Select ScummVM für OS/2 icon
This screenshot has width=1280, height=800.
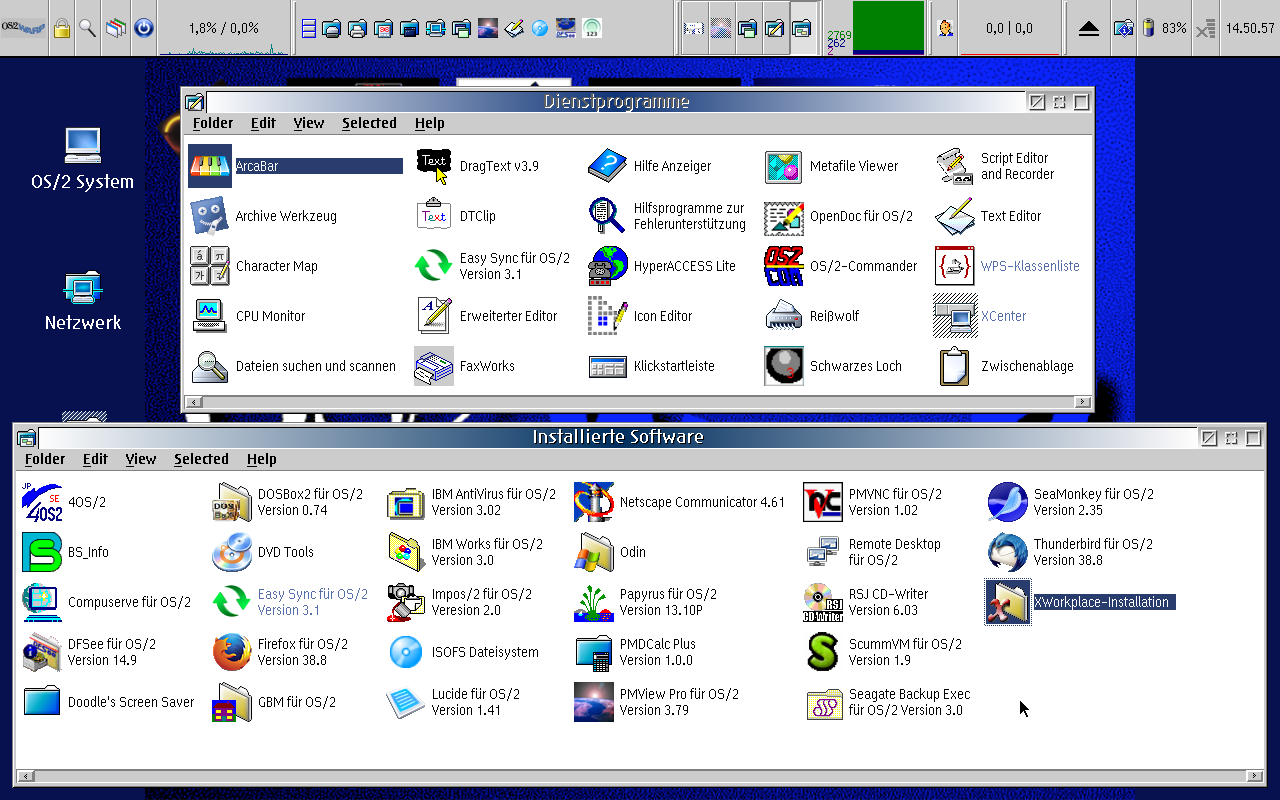pos(823,652)
